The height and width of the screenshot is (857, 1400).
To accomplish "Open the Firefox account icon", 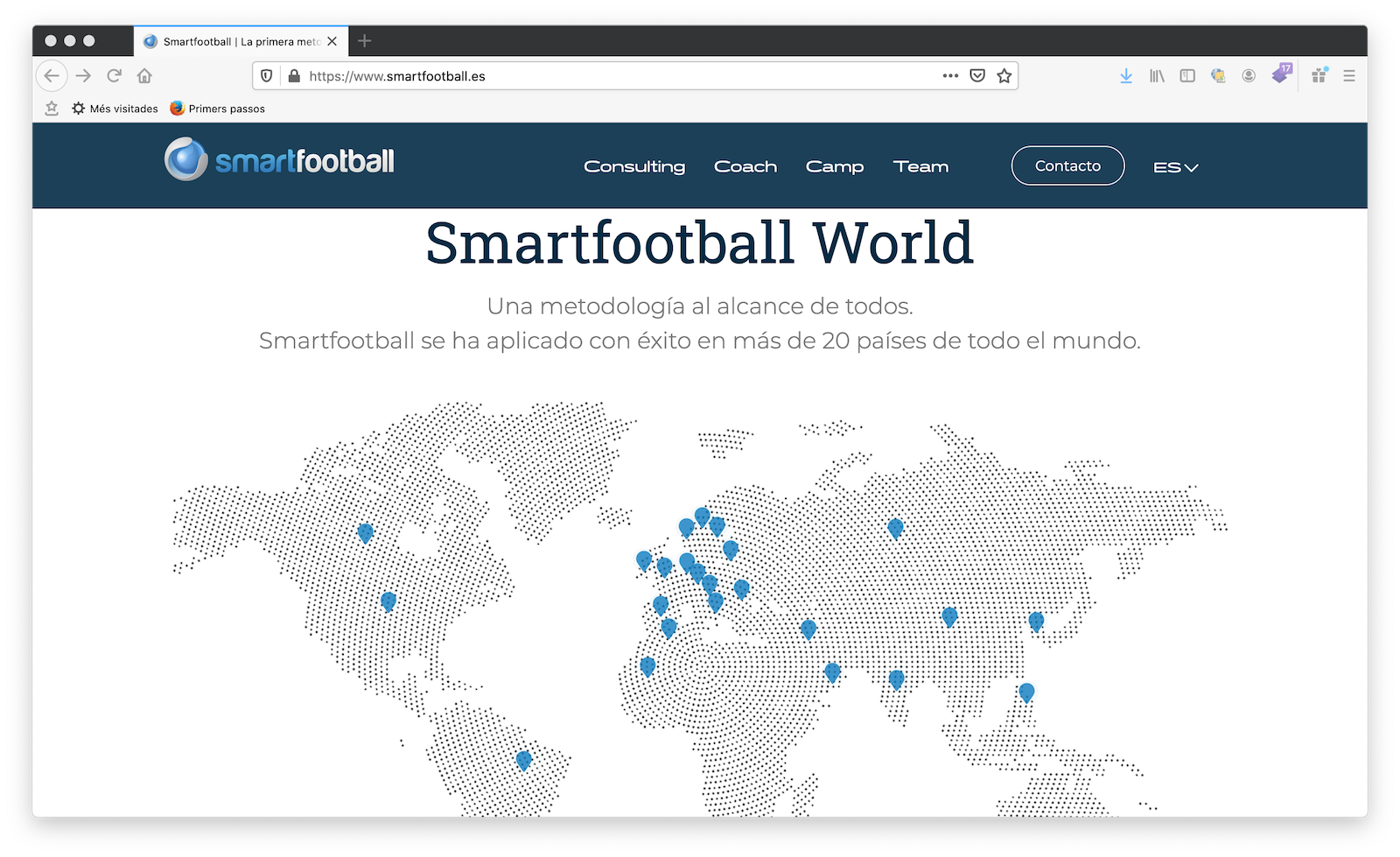I will [x=1249, y=76].
